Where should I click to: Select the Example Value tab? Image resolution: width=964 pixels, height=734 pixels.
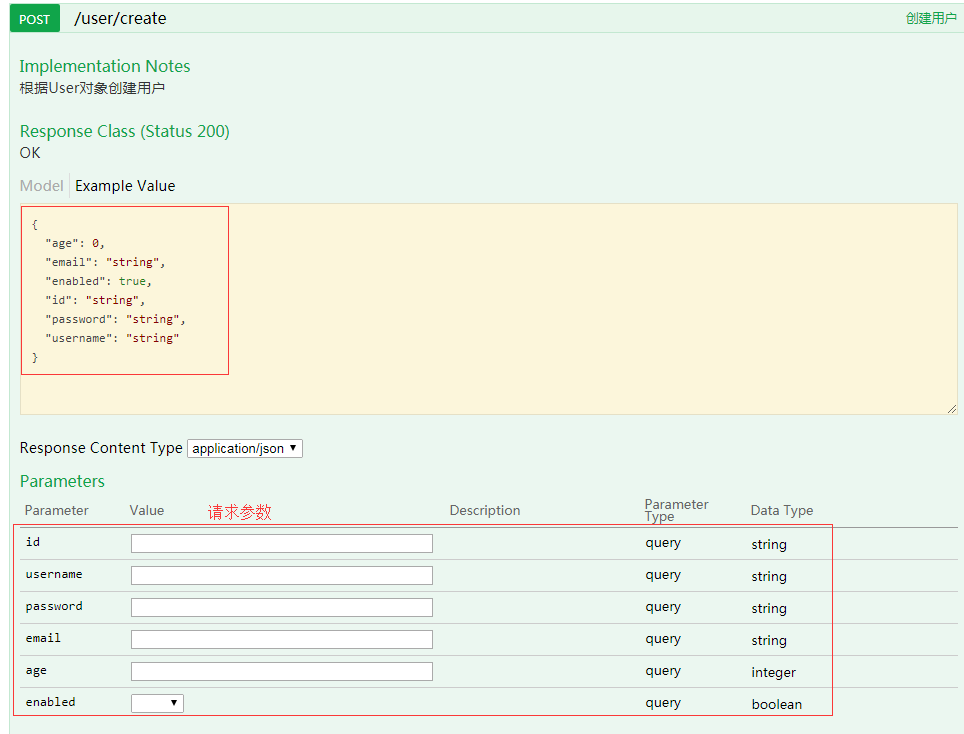[125, 186]
